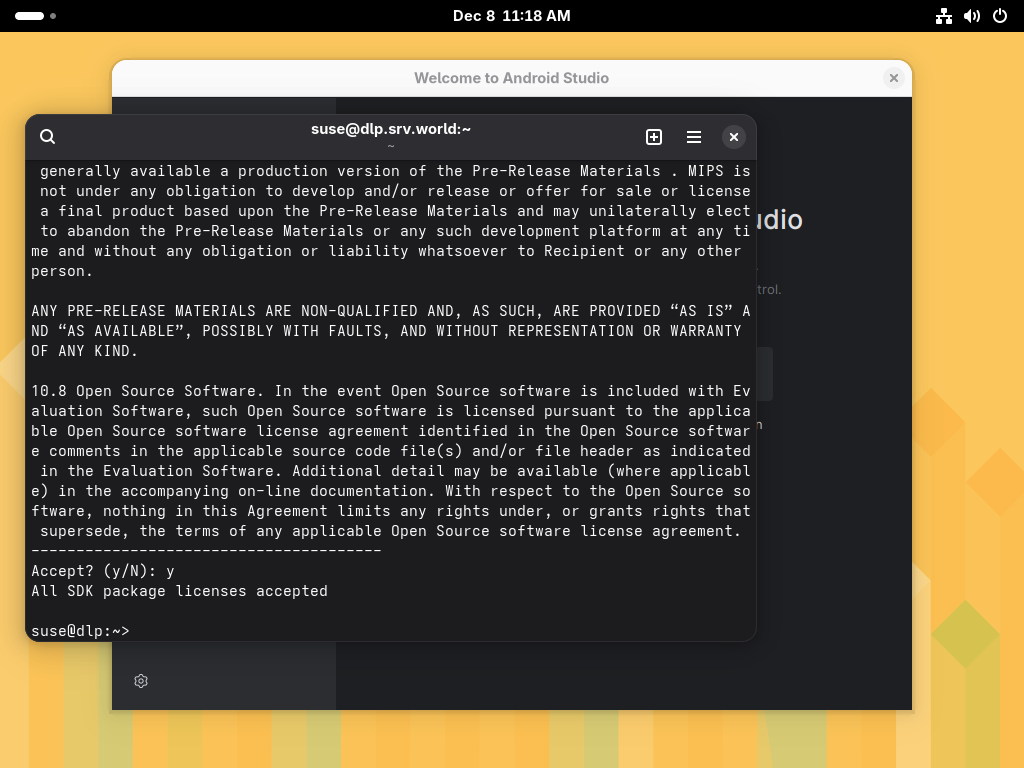Click the settings gear on the Android Studio welcome screen
This screenshot has height=768, width=1024.
(x=140, y=681)
